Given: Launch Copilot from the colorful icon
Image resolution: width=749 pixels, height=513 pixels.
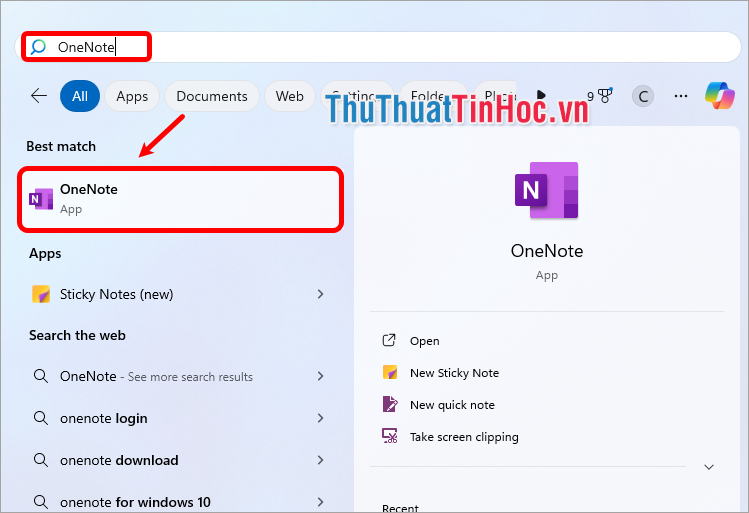Looking at the screenshot, I should click(x=719, y=96).
